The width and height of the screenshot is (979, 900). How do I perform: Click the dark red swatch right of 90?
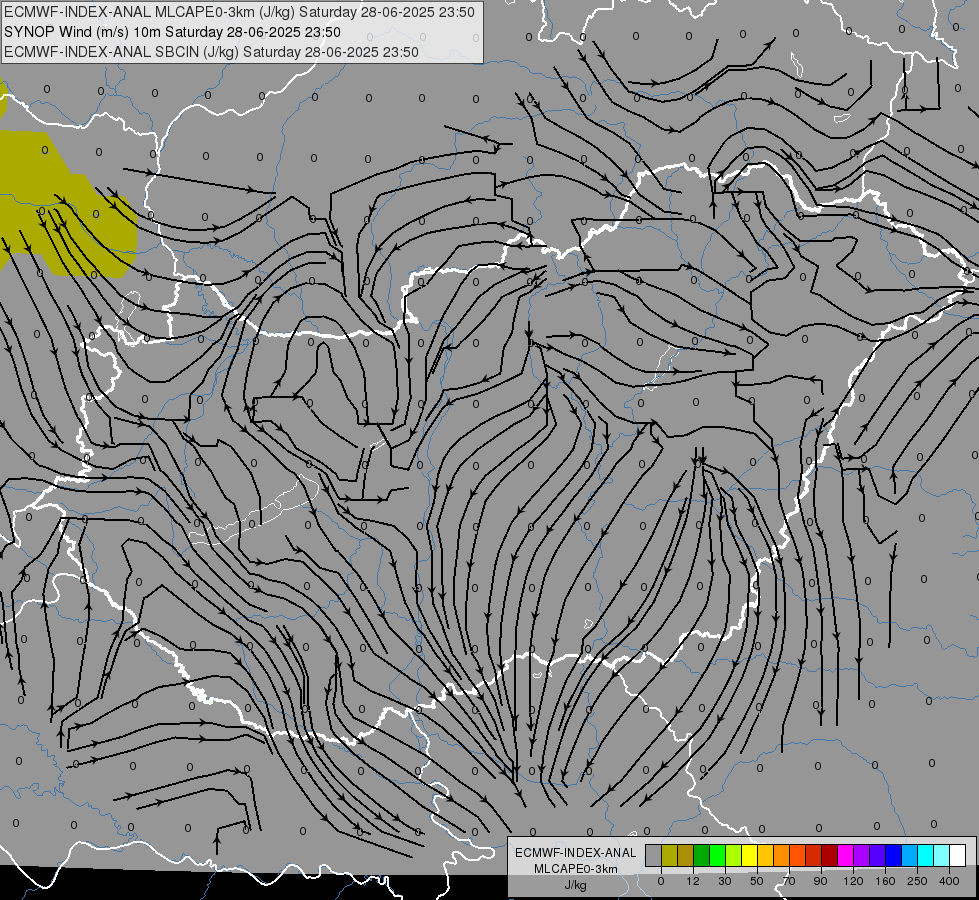coord(830,855)
